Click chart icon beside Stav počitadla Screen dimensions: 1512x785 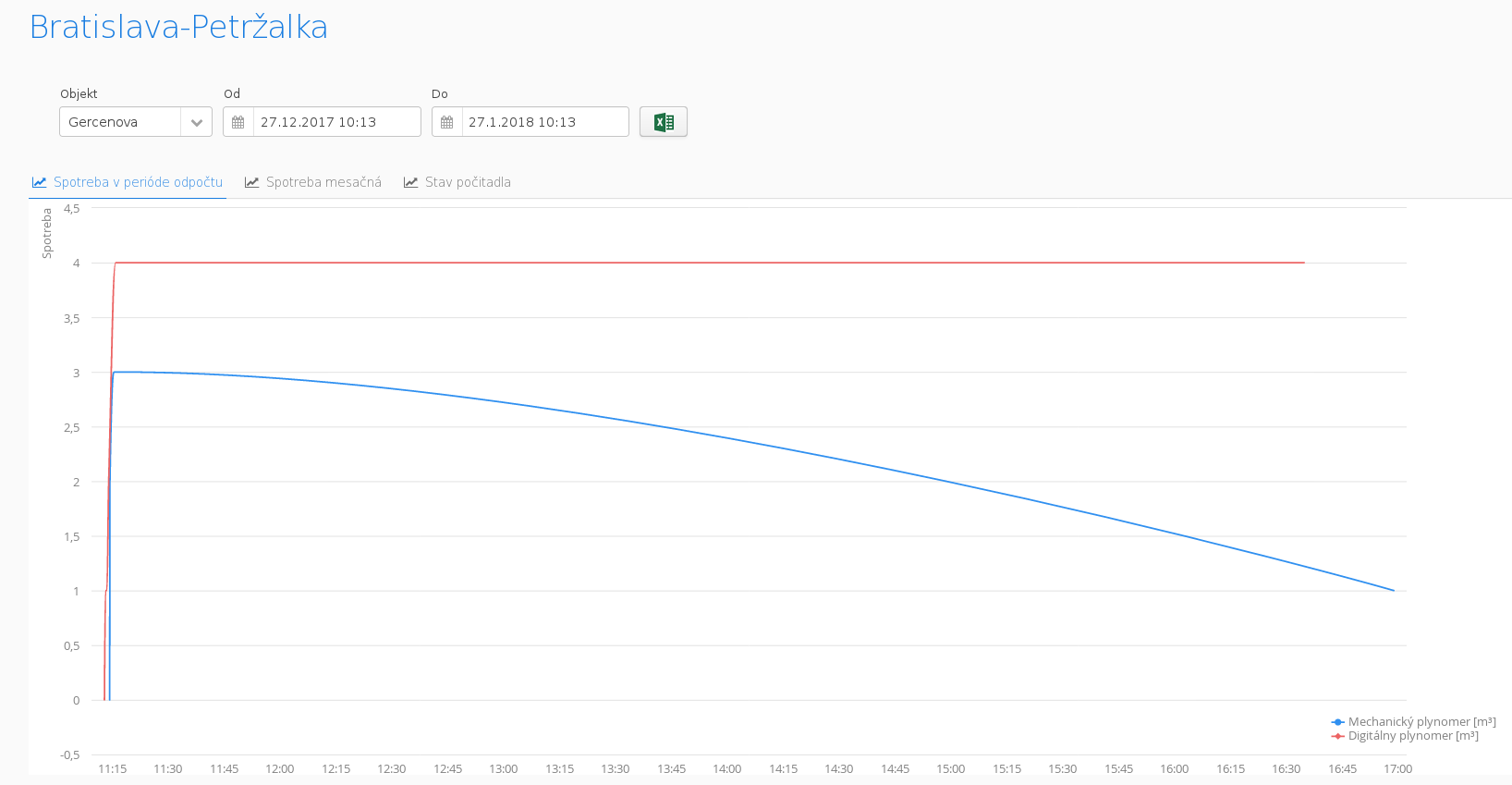tap(410, 182)
